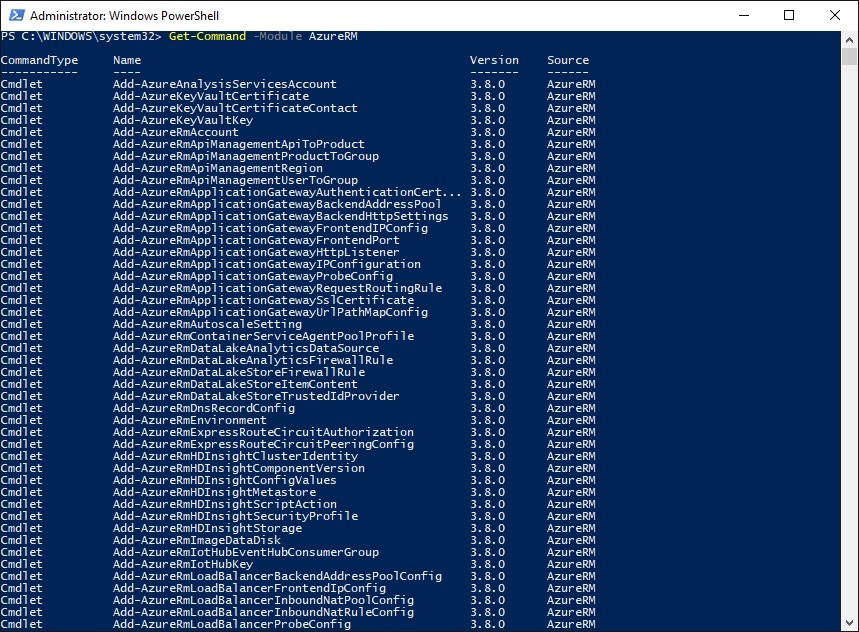Click Add-AzureRmDnsRecordConfig text
Screen dimensions: 859x632
(204, 410)
